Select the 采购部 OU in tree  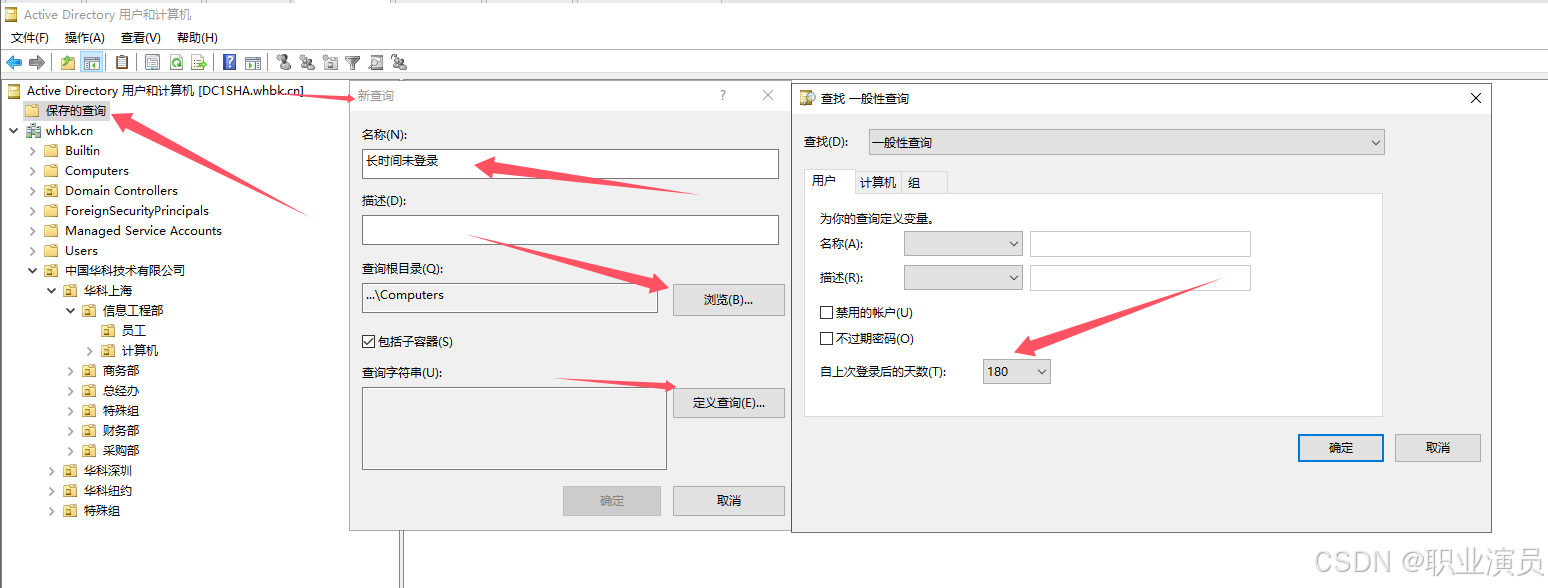(121, 451)
